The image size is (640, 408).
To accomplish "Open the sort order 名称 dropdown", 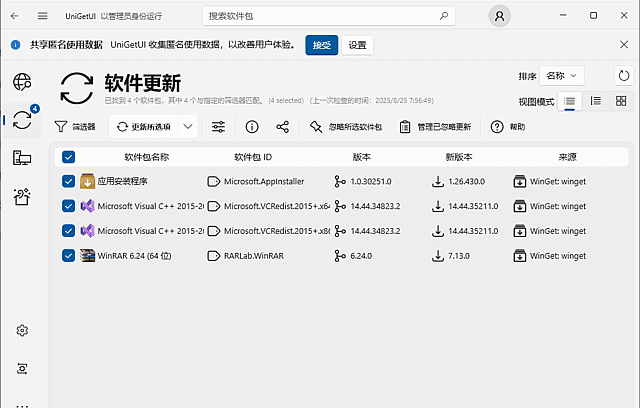I will tap(562, 75).
